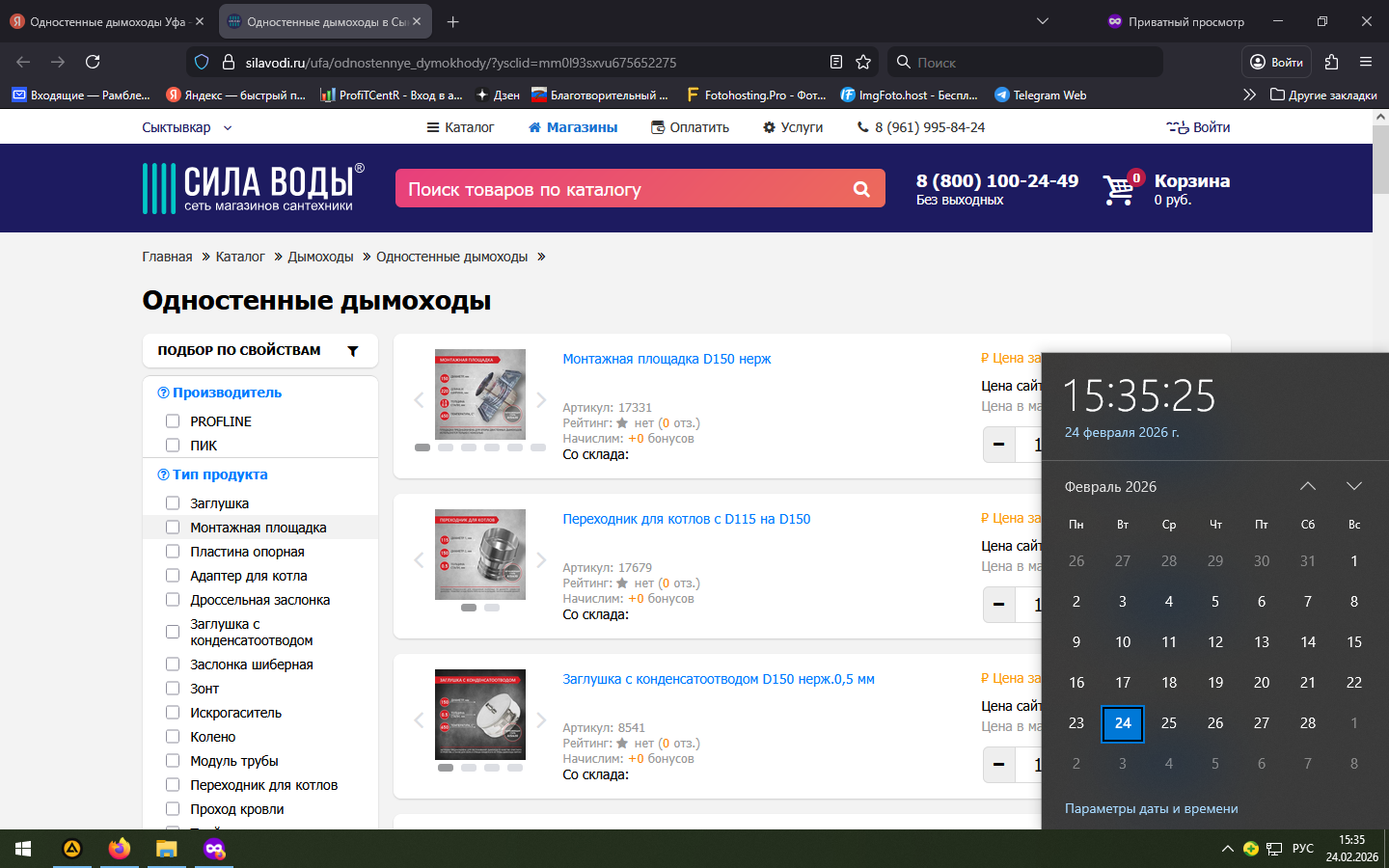Check the Зонт filter checkbox

point(173,689)
